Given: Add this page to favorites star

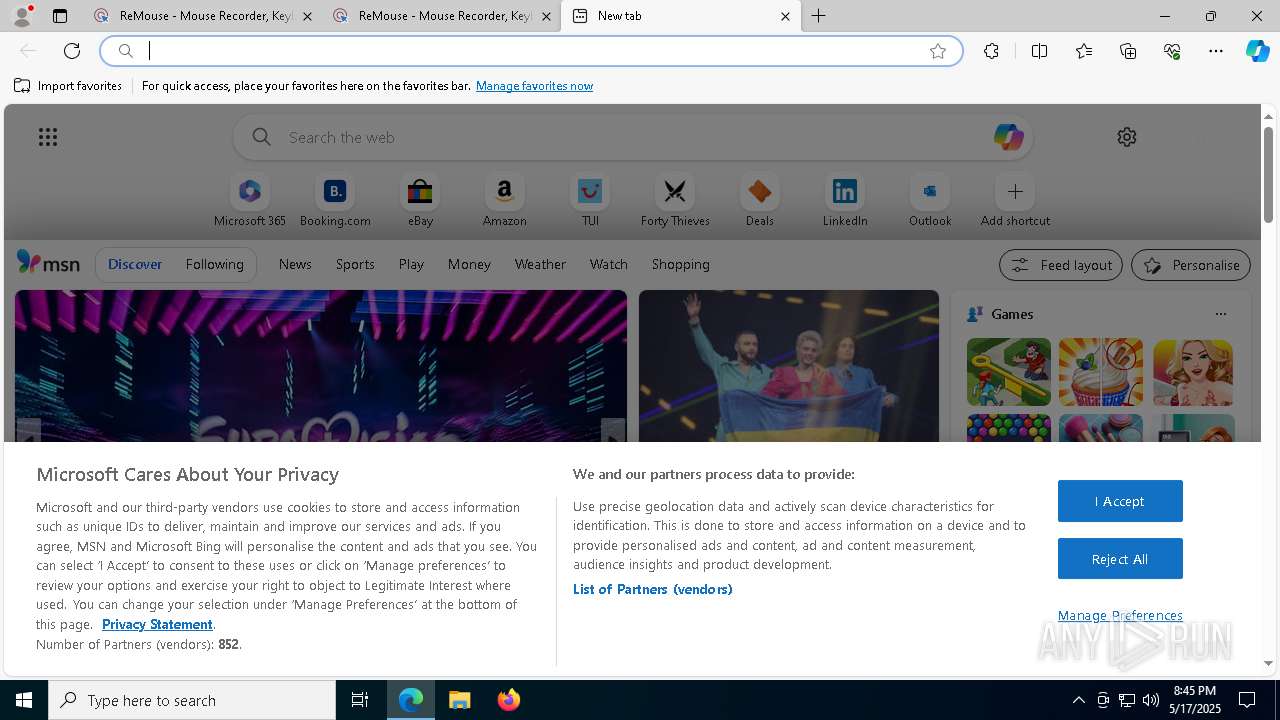Looking at the screenshot, I should [x=937, y=51].
